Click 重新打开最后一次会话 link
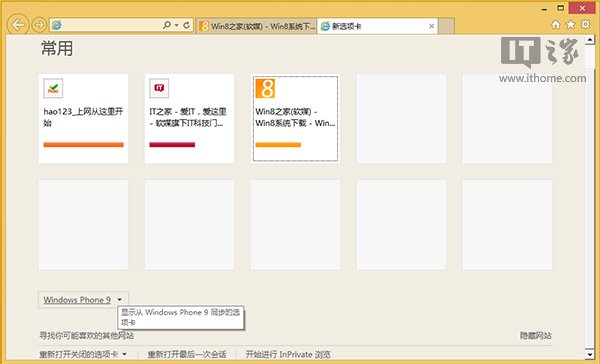 [187, 354]
